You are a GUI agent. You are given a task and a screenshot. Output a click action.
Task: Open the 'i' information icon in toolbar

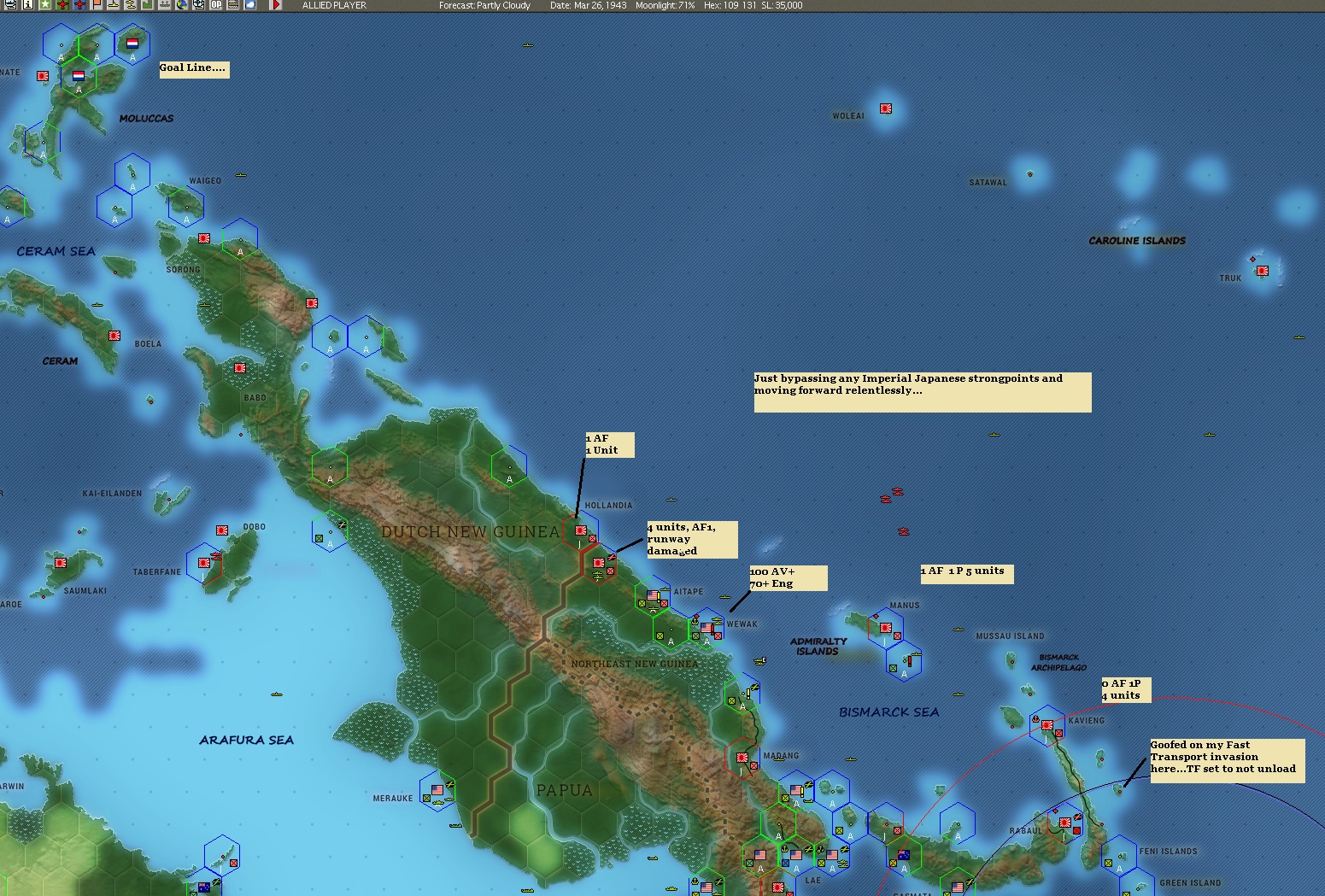pos(28,4)
